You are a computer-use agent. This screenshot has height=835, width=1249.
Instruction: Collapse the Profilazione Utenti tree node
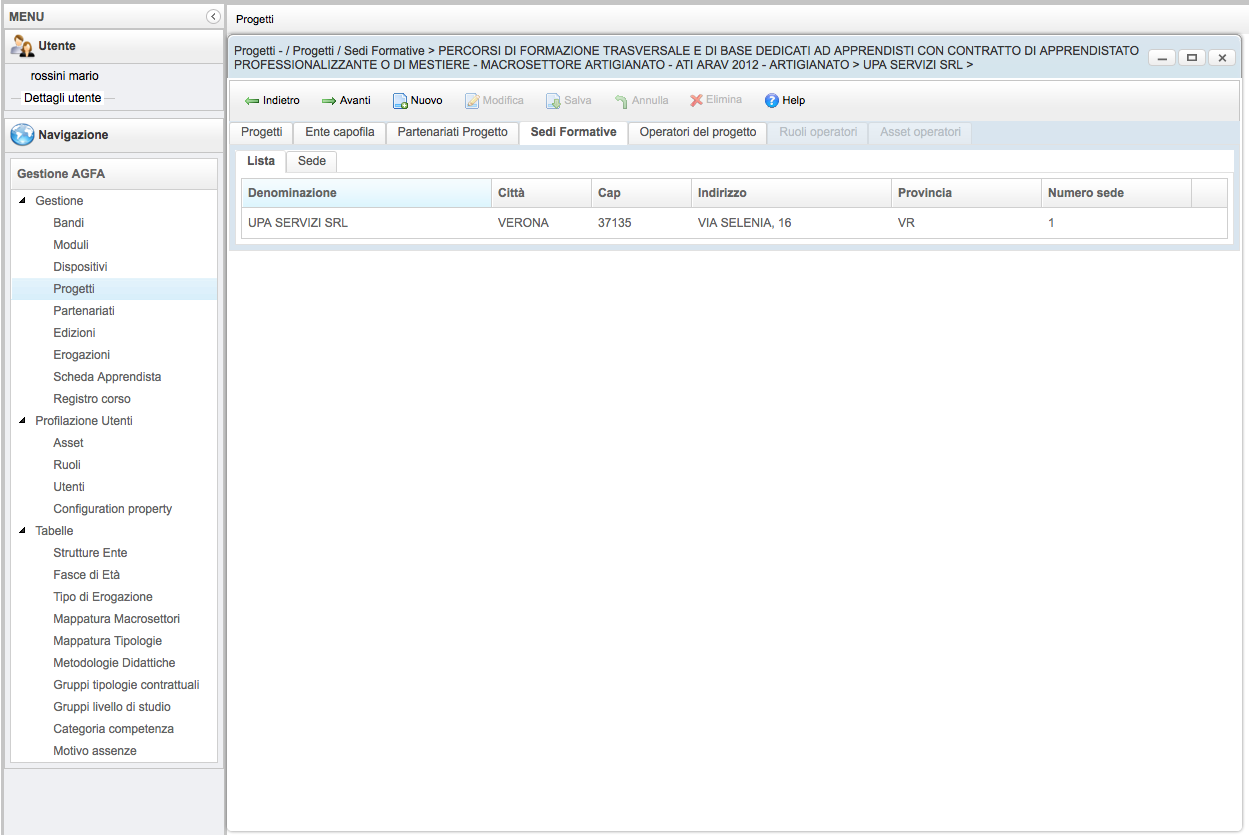point(23,421)
